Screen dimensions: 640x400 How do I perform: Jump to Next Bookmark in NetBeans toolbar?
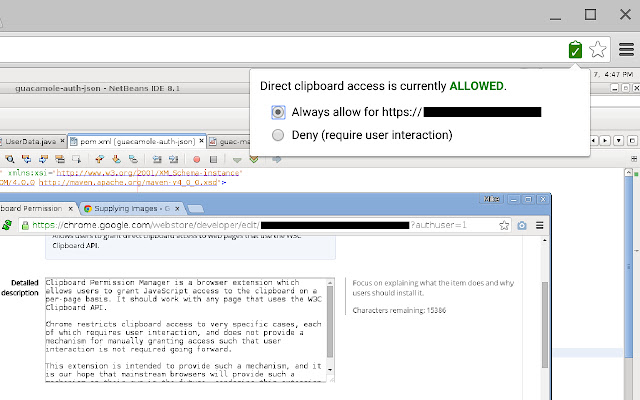116,159
